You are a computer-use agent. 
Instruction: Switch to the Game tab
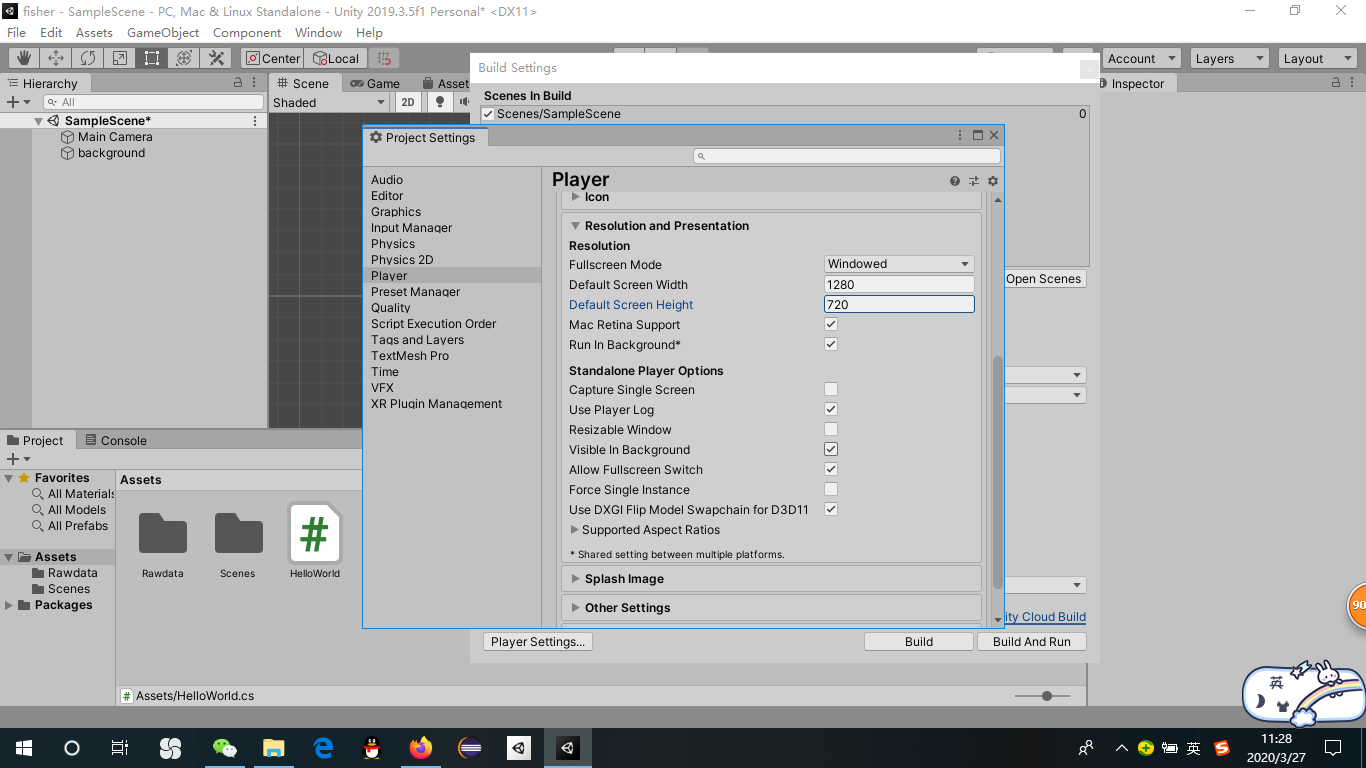tap(375, 84)
